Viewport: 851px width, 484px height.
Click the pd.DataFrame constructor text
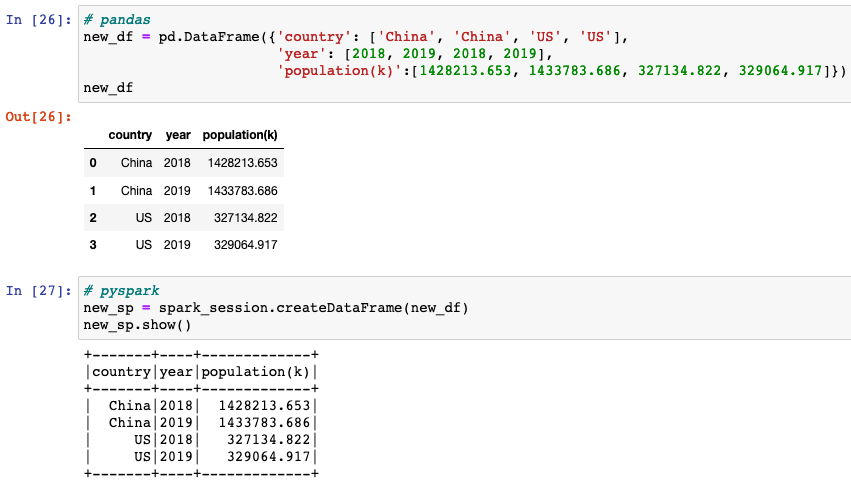(x=209, y=37)
